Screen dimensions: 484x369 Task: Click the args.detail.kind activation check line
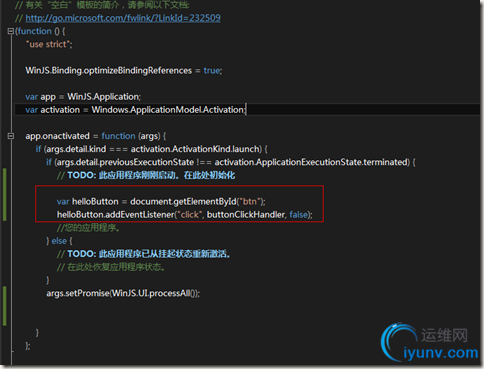pos(152,149)
